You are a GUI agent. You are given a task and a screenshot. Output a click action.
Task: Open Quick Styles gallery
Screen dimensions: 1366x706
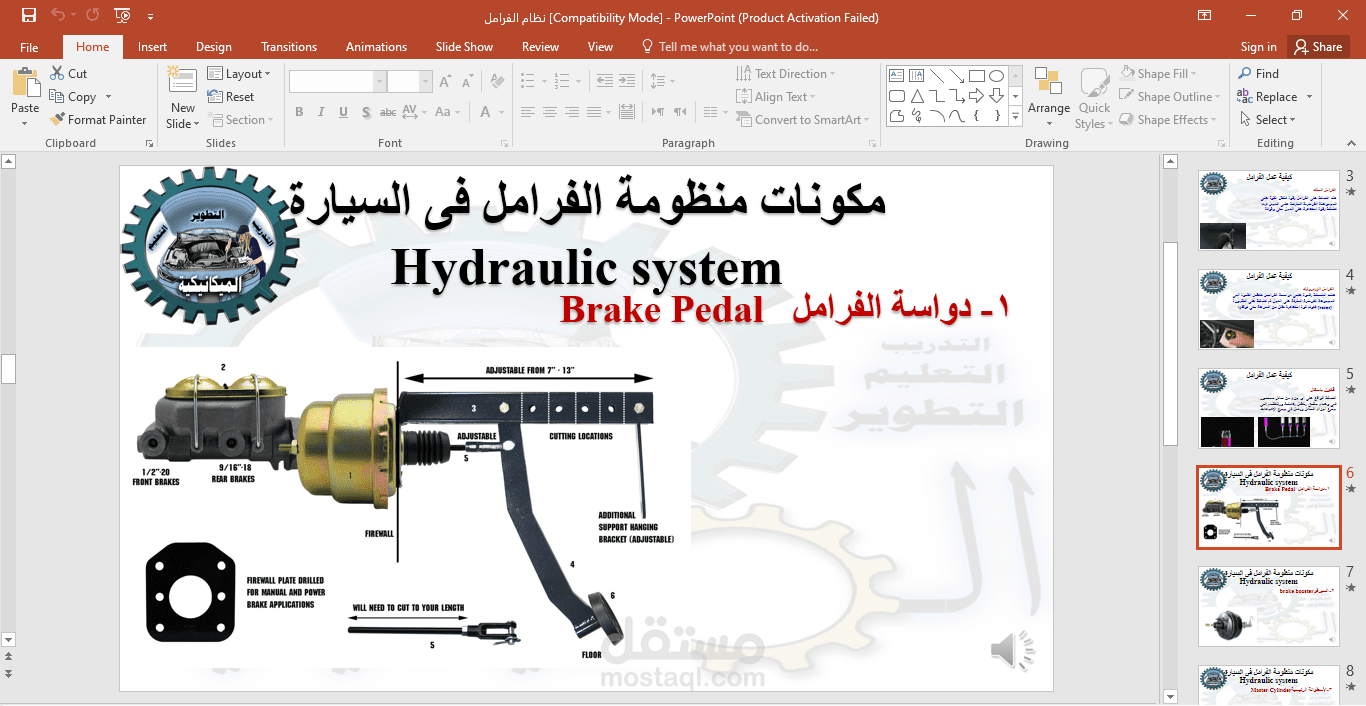[x=1093, y=98]
